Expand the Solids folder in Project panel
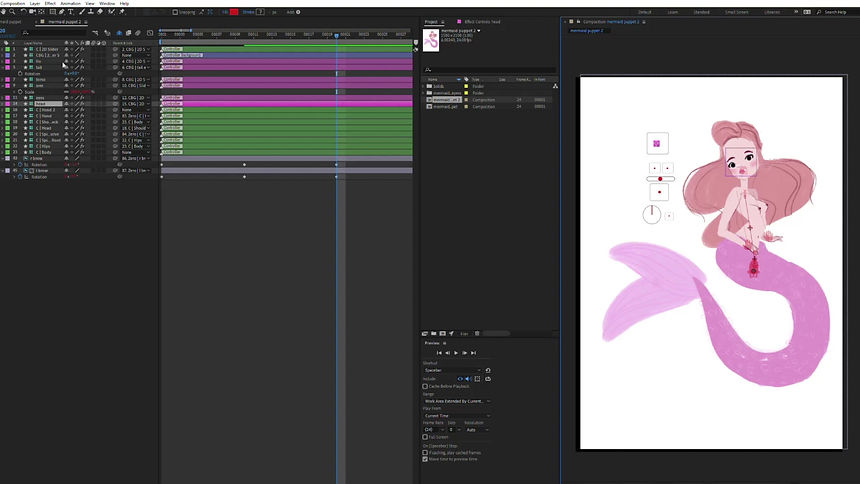The width and height of the screenshot is (860, 484). (x=423, y=86)
